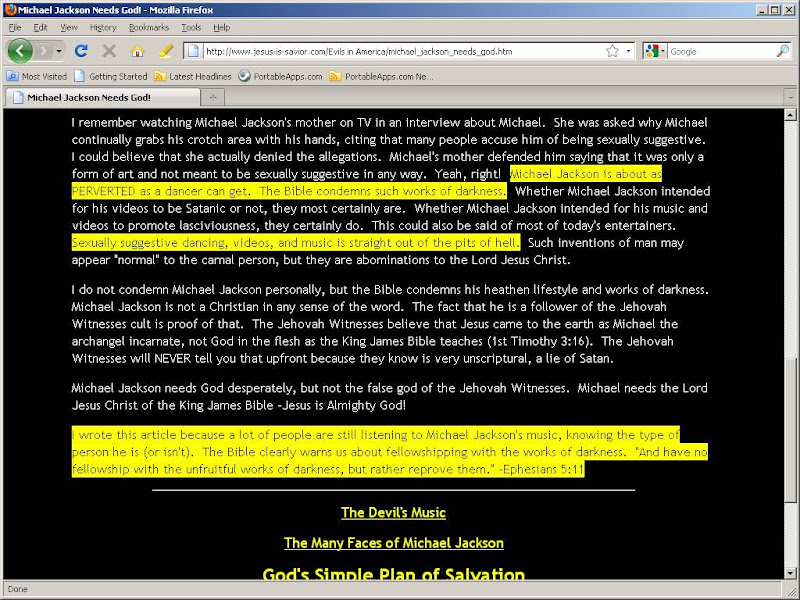
Task: Focus the URL address field
Action: click(403, 51)
